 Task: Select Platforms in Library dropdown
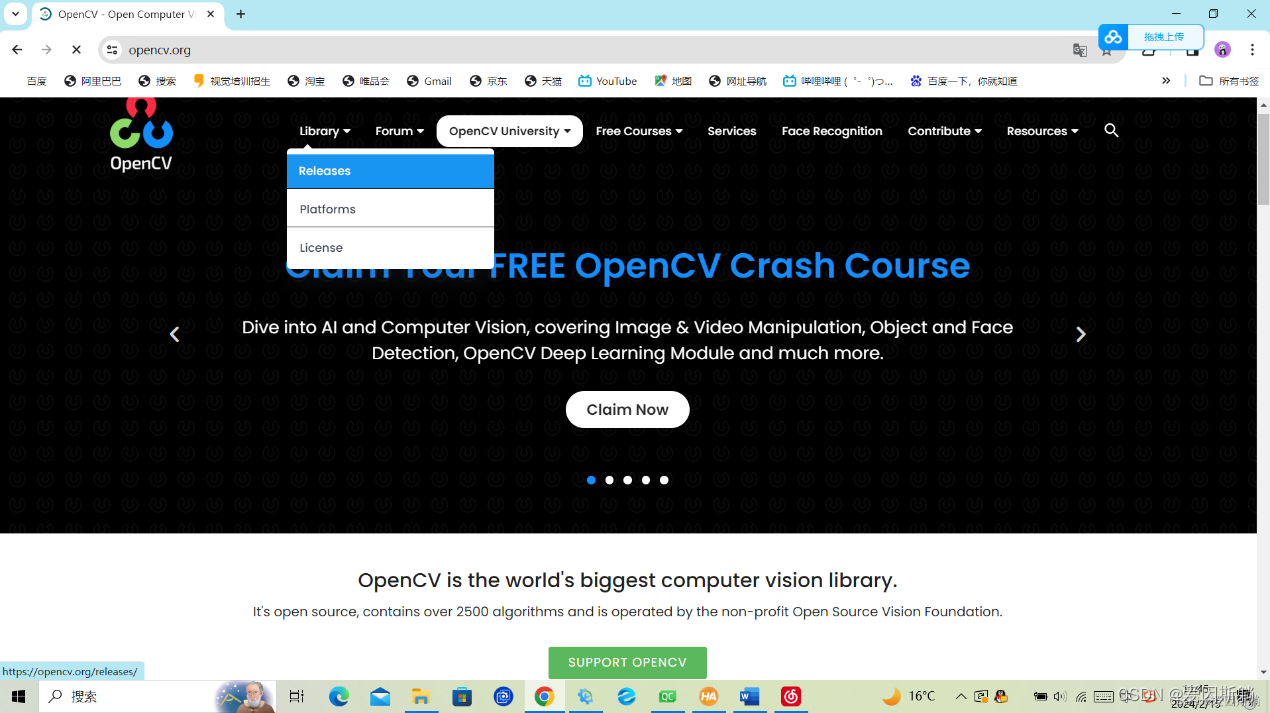(x=390, y=209)
